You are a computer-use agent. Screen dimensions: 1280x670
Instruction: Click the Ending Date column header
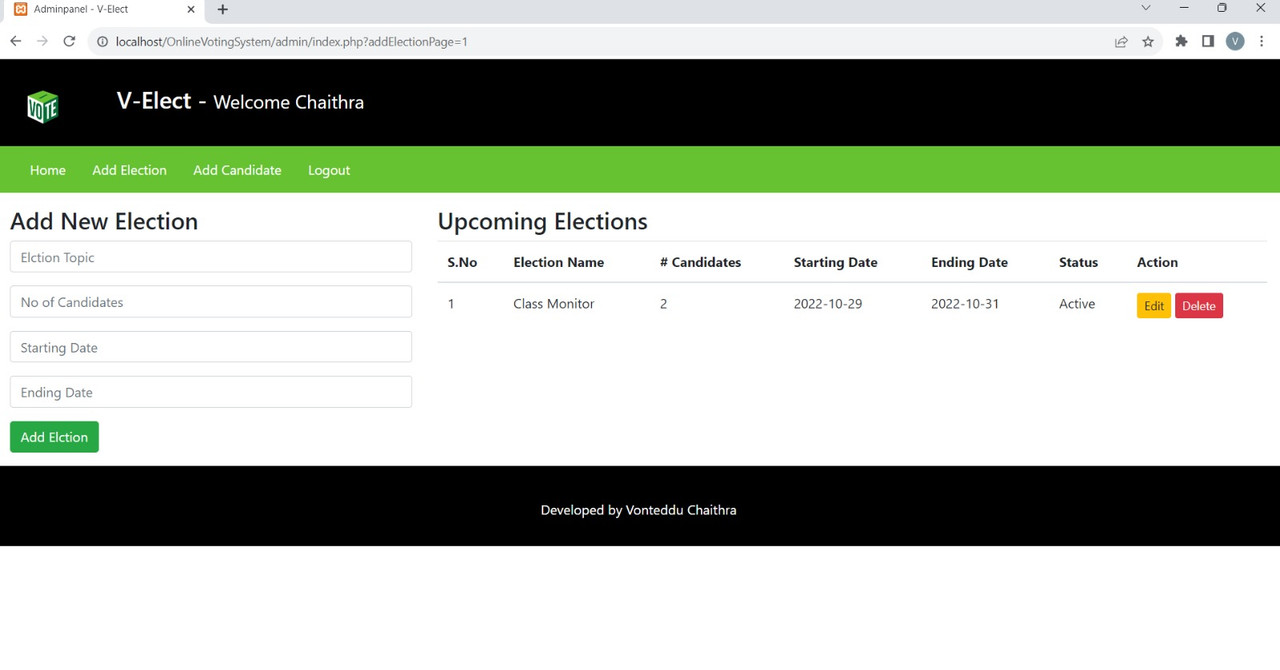pos(969,262)
